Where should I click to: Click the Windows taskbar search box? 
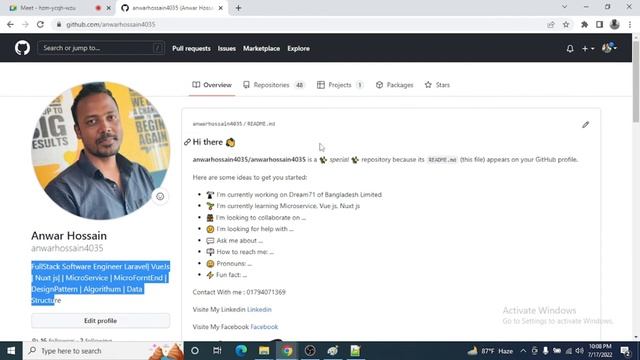[103, 351]
